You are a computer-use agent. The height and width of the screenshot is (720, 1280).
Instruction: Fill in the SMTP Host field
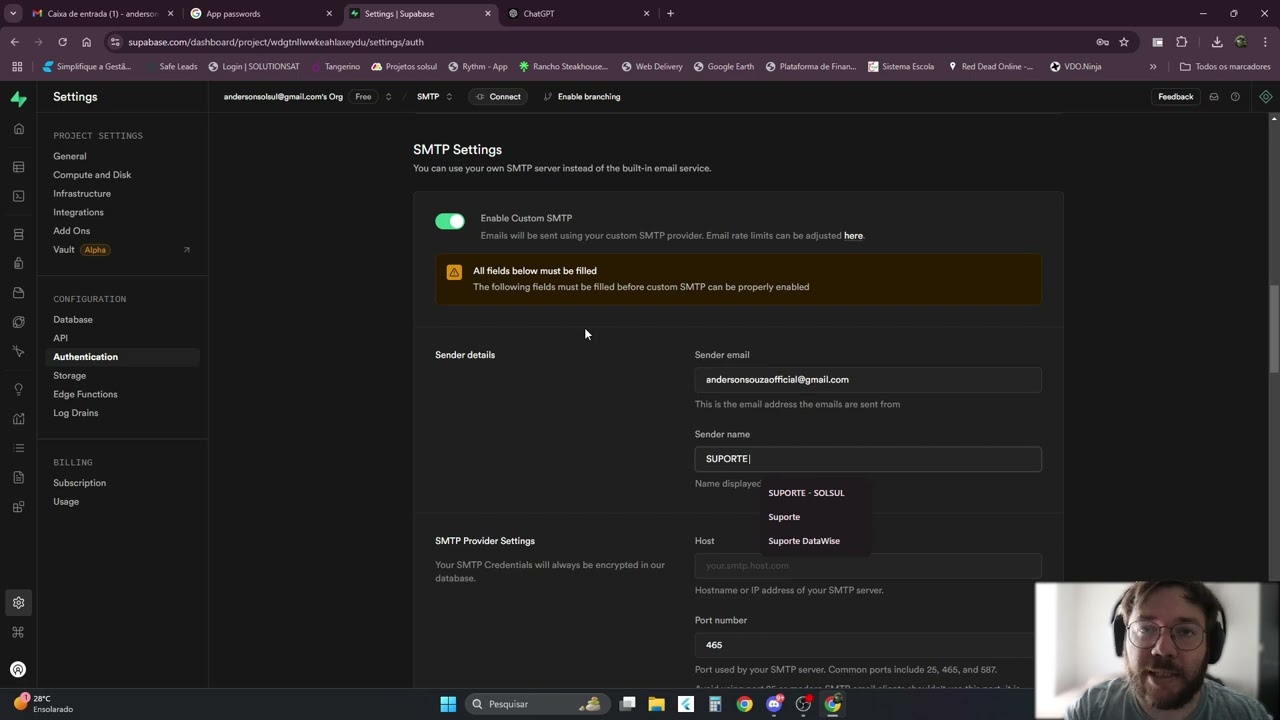click(x=868, y=566)
